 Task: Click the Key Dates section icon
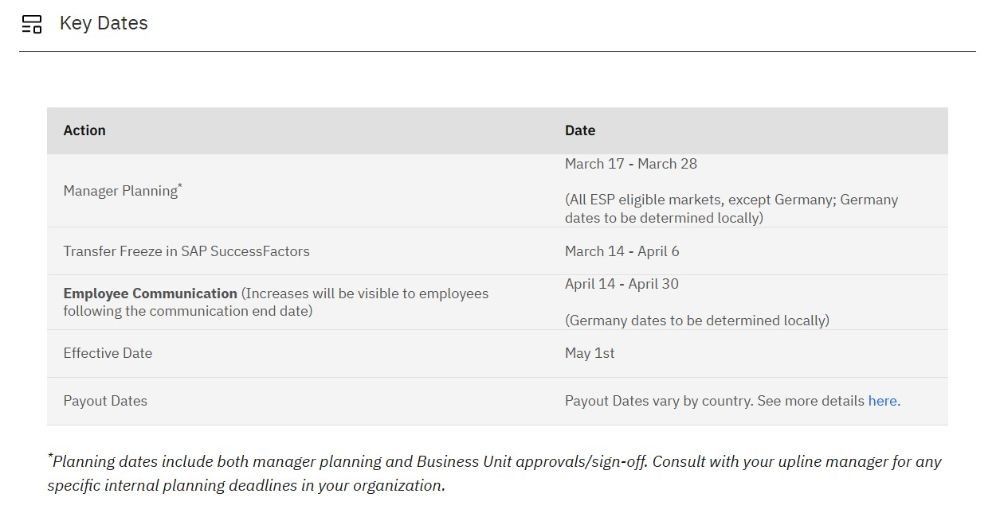click(31, 24)
